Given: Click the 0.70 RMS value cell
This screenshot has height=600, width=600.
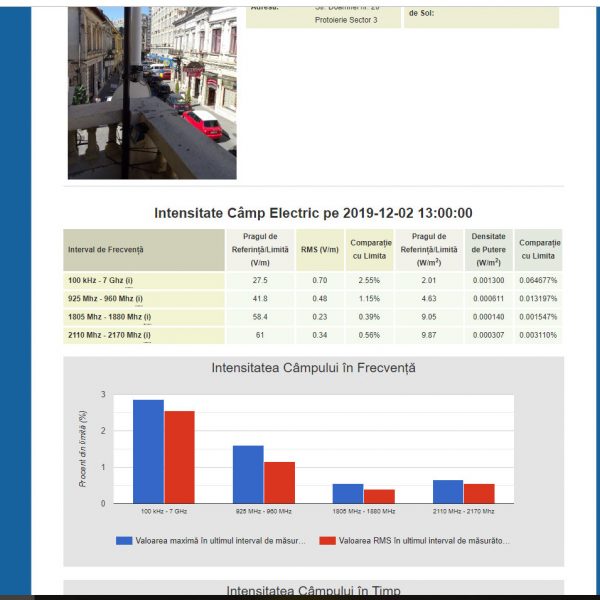Looking at the screenshot, I should tap(320, 281).
